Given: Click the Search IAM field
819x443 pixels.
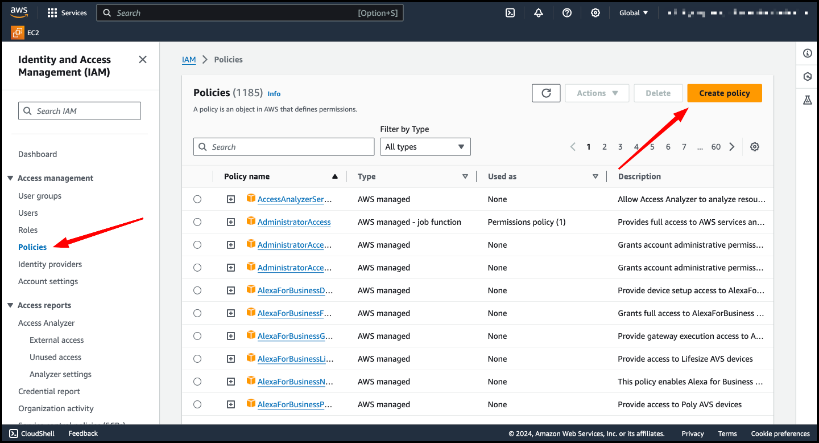Looking at the screenshot, I should (79, 111).
